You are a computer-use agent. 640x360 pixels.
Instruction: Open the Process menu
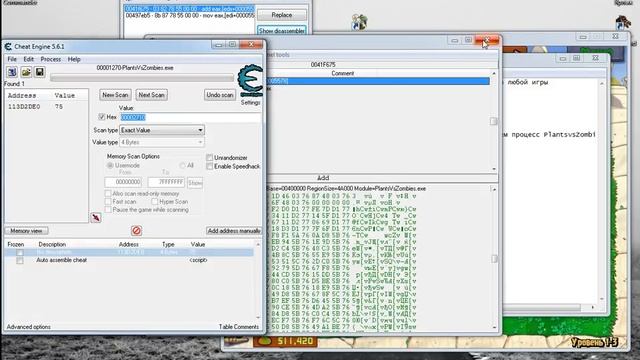[51, 59]
